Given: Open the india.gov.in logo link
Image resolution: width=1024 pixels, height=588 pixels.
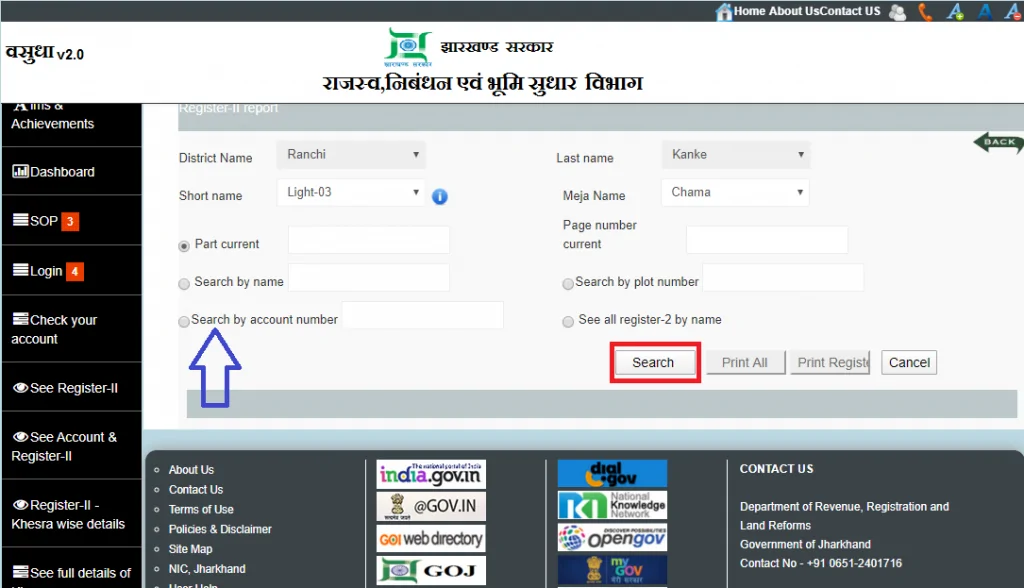Looking at the screenshot, I should click(x=431, y=474).
